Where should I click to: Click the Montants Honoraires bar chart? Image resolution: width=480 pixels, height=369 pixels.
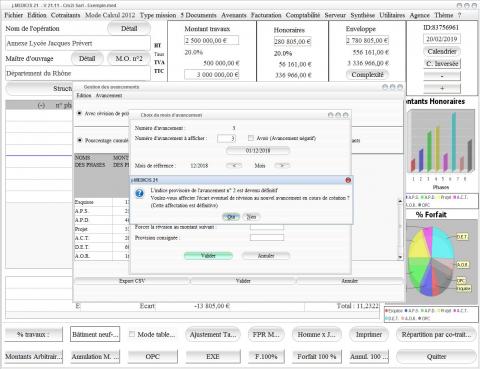tap(441, 142)
